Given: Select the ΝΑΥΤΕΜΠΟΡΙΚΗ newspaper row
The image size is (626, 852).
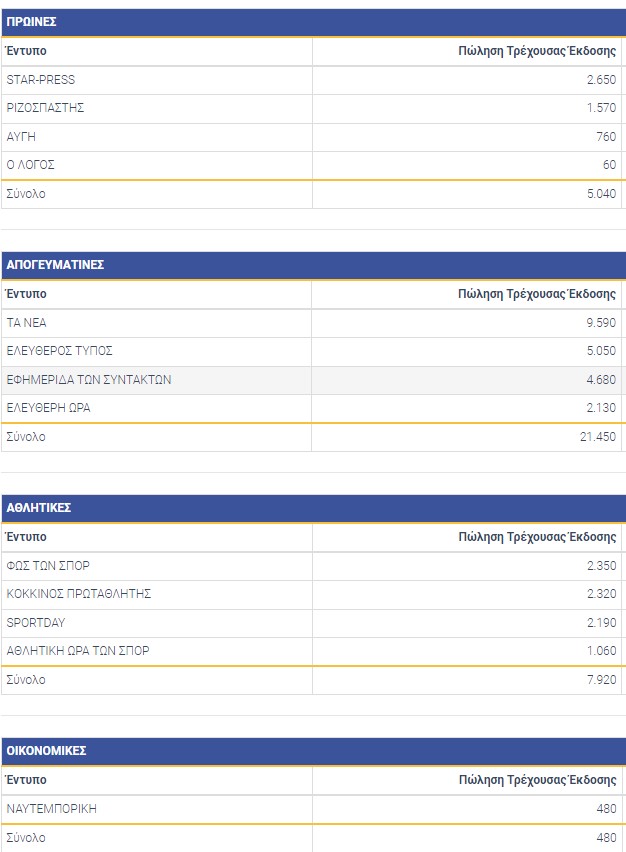Looking at the screenshot, I should [x=51, y=809].
